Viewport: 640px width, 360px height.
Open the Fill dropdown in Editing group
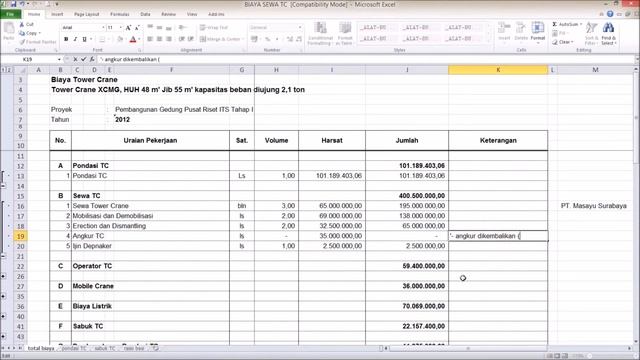tap(560, 33)
